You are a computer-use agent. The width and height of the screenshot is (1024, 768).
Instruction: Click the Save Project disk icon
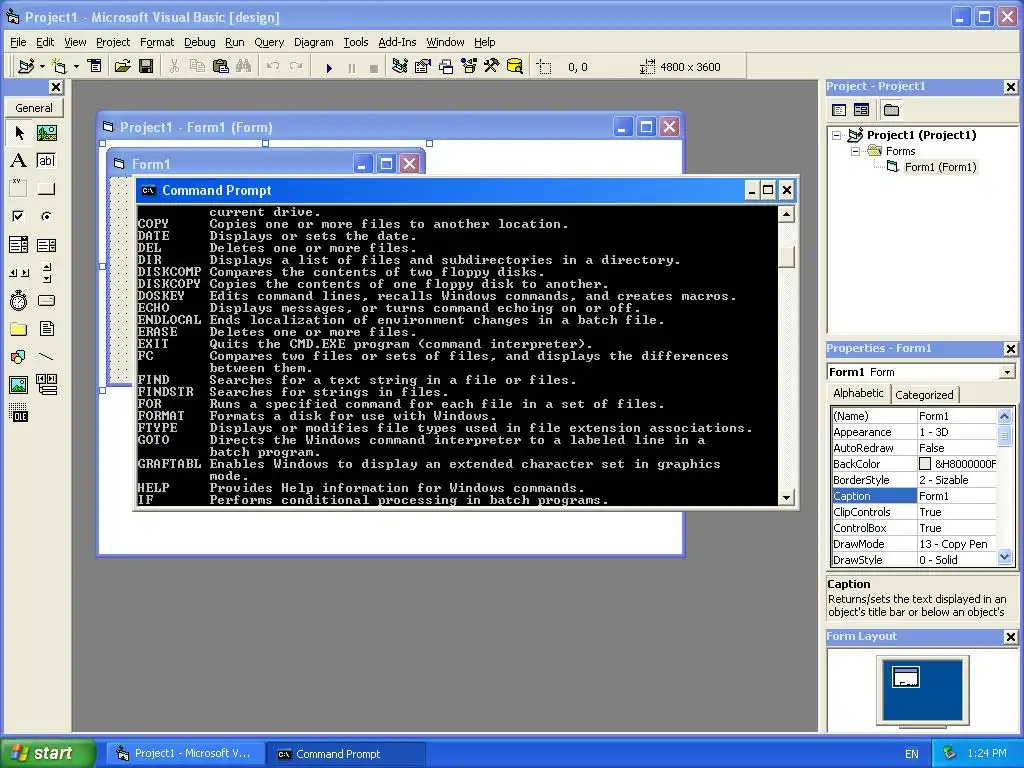[x=146, y=67]
